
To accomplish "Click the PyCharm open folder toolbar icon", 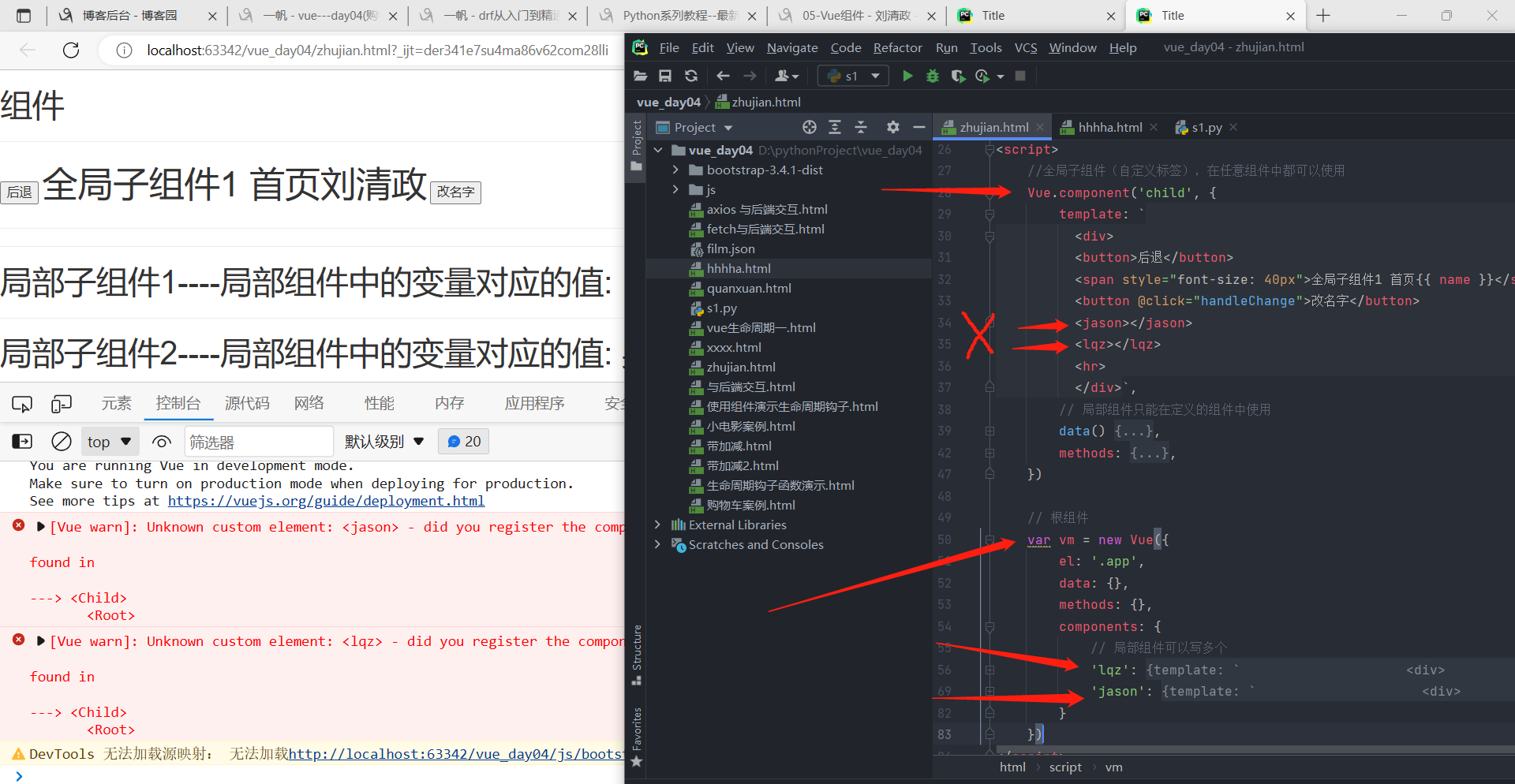I will (x=641, y=76).
